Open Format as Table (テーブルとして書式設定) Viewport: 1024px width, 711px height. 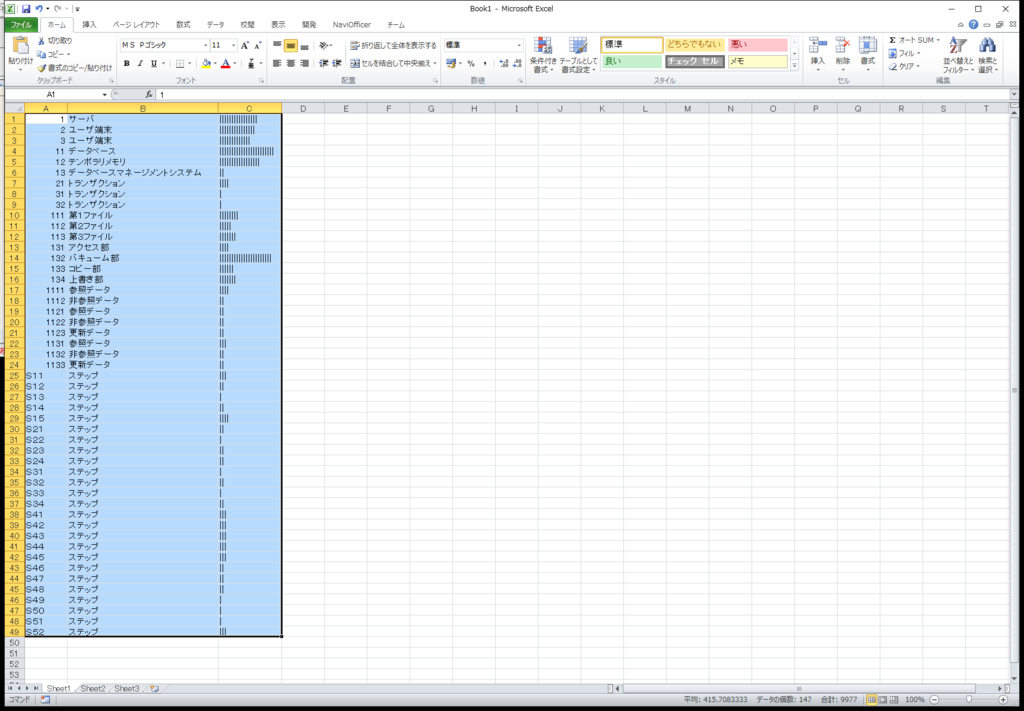point(578,55)
